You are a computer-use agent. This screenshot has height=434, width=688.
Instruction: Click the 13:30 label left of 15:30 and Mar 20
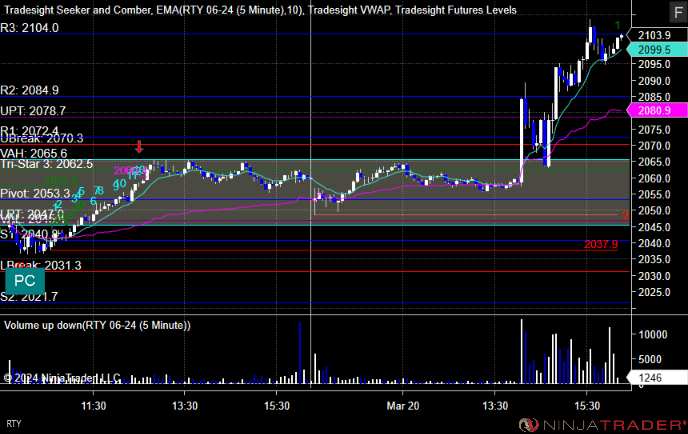(185, 406)
